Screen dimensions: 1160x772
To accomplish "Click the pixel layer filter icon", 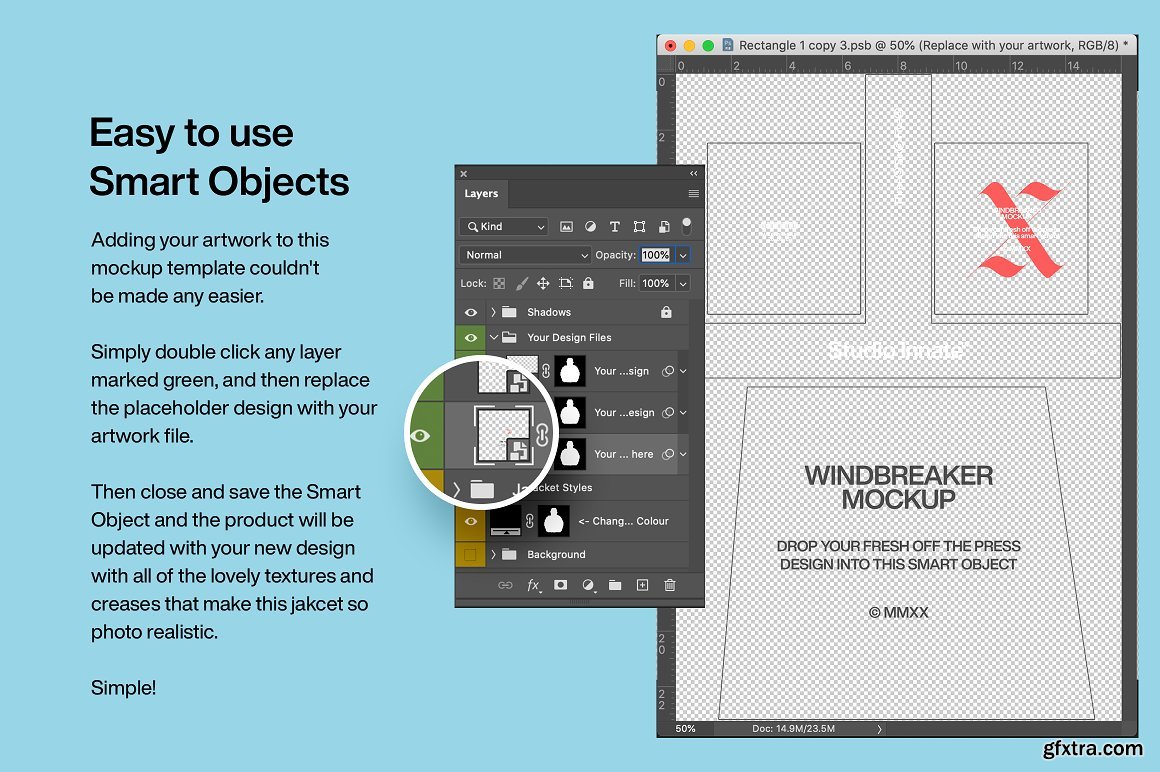I will click(566, 227).
